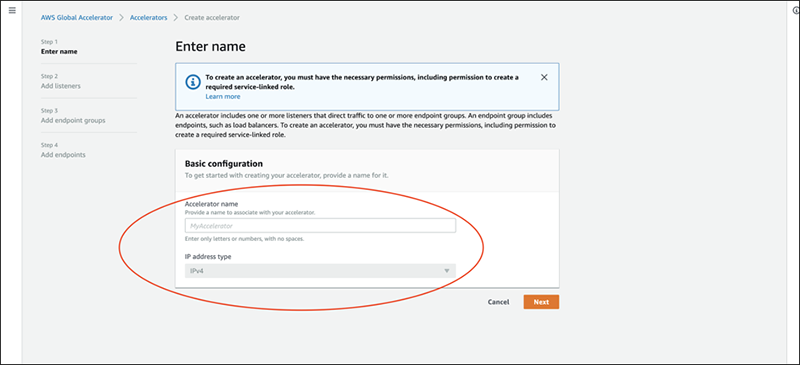The image size is (800, 365).
Task: Focus the Accelerator name text field
Action: pyautogui.click(x=320, y=226)
